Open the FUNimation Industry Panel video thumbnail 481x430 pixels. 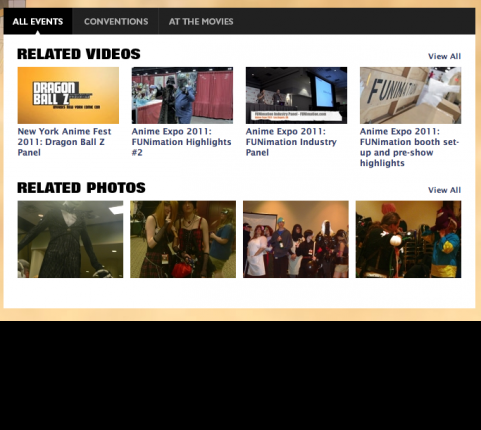296,95
